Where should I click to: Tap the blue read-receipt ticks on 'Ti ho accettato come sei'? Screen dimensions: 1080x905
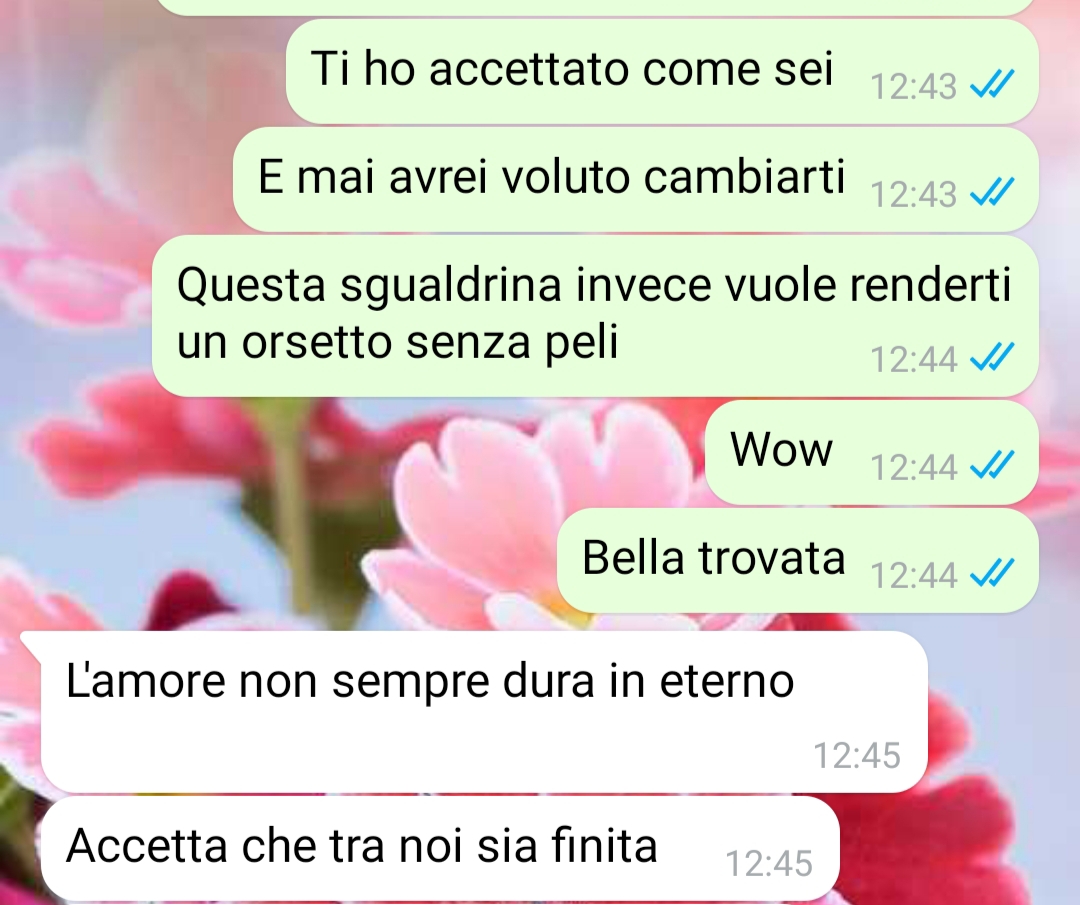[x=992, y=85]
